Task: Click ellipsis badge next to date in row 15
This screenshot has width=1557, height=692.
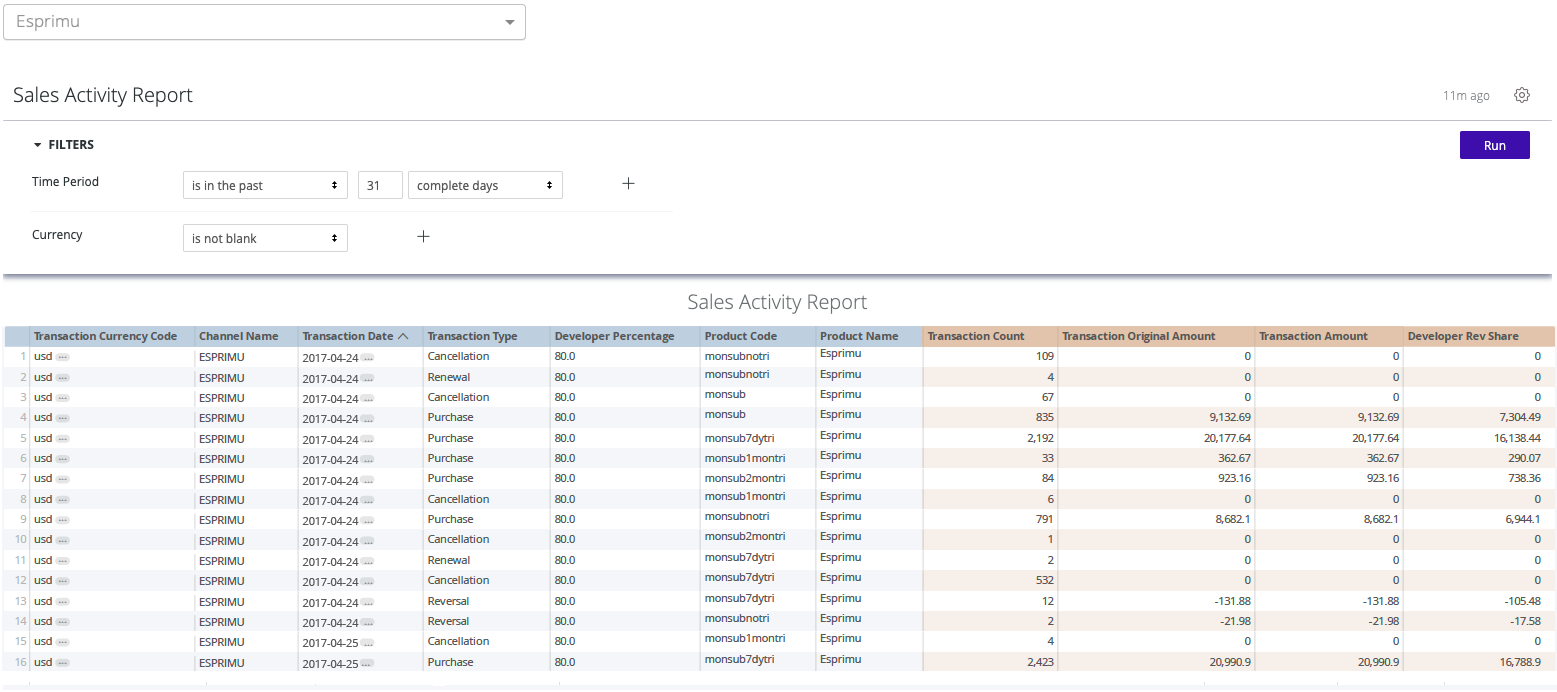Action: coord(367,643)
